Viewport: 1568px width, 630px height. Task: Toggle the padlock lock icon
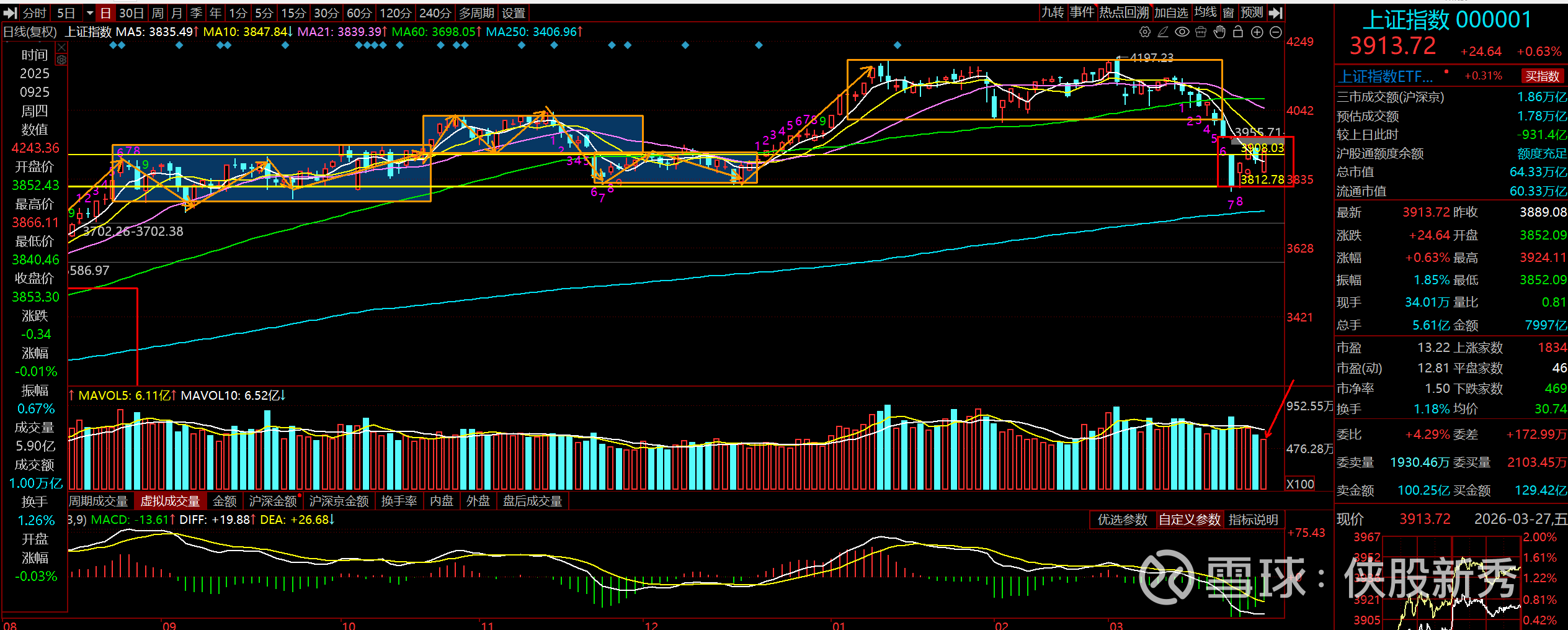pyautogui.click(x=1238, y=32)
